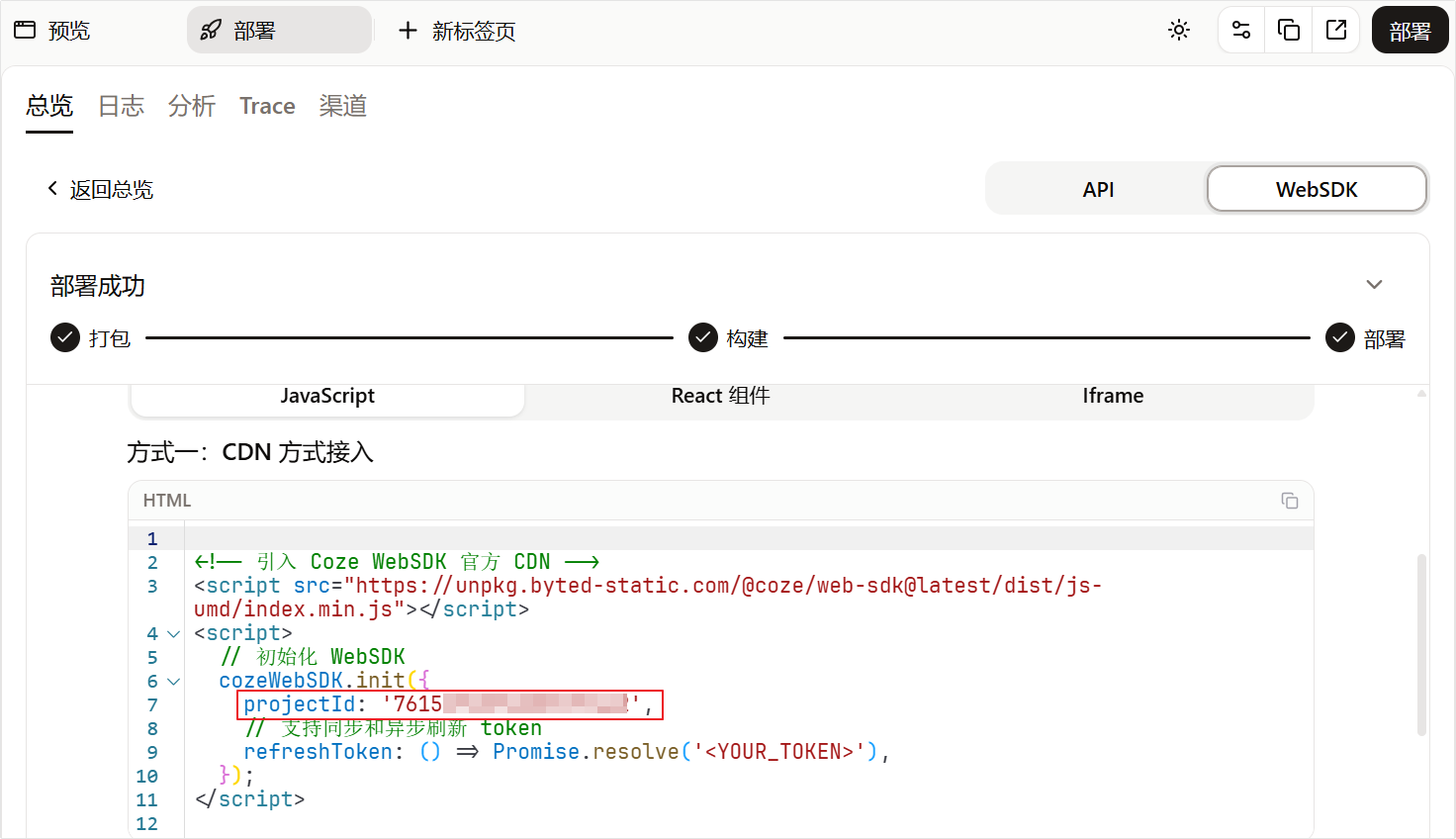Viewport: 1456px width, 839px height.
Task: Click the 部署 step checkmark
Action: (1339, 337)
